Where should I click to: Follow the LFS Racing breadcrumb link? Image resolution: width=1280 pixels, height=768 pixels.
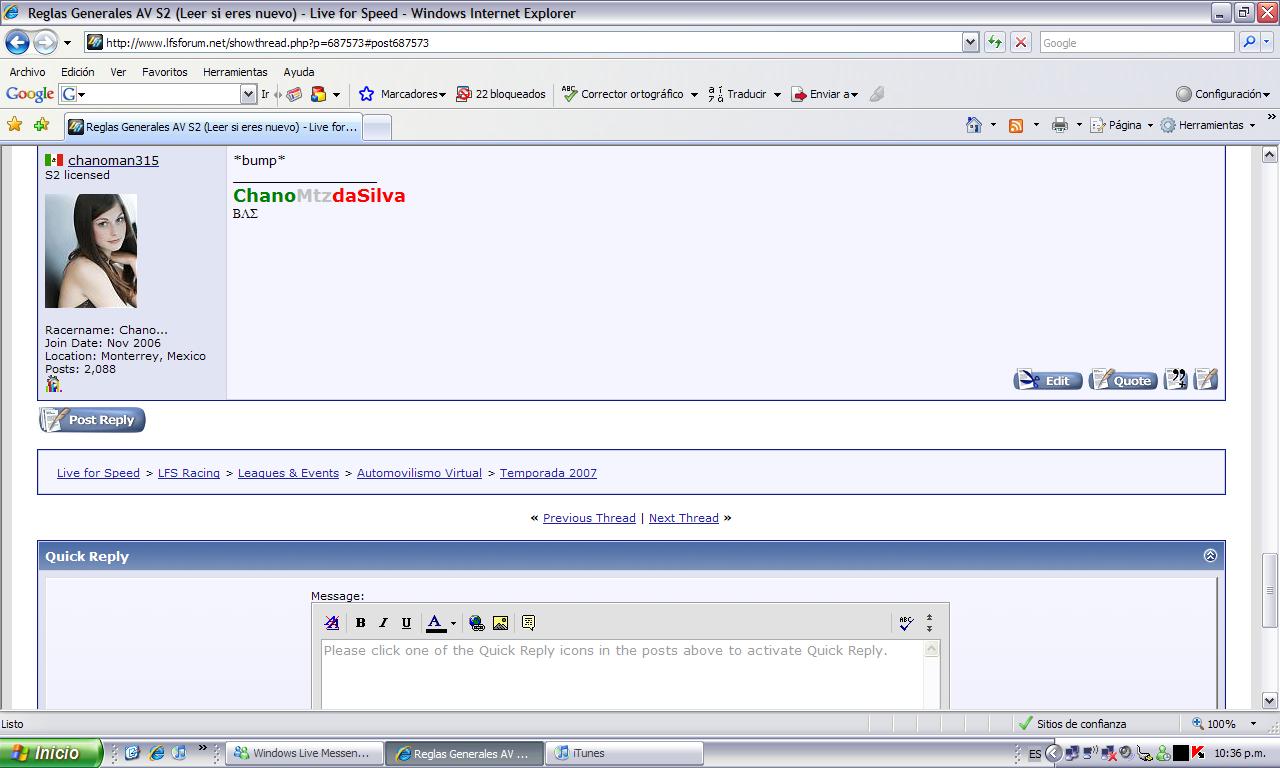tap(189, 473)
